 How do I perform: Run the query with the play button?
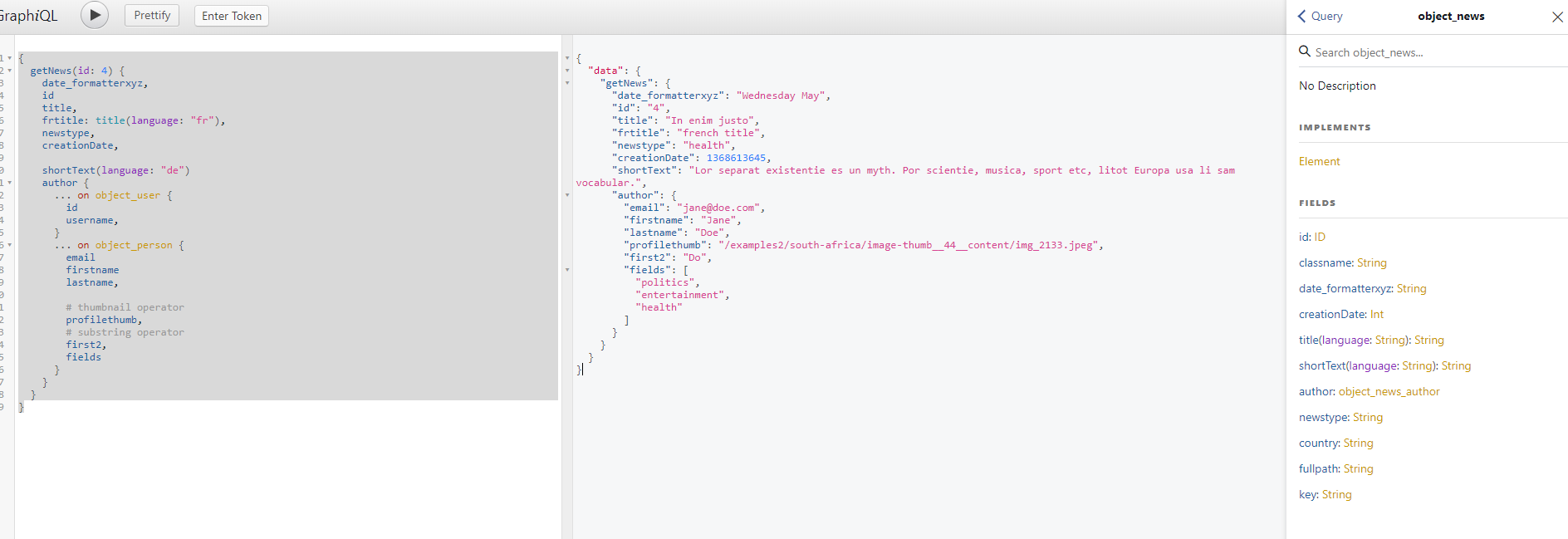tap(95, 15)
